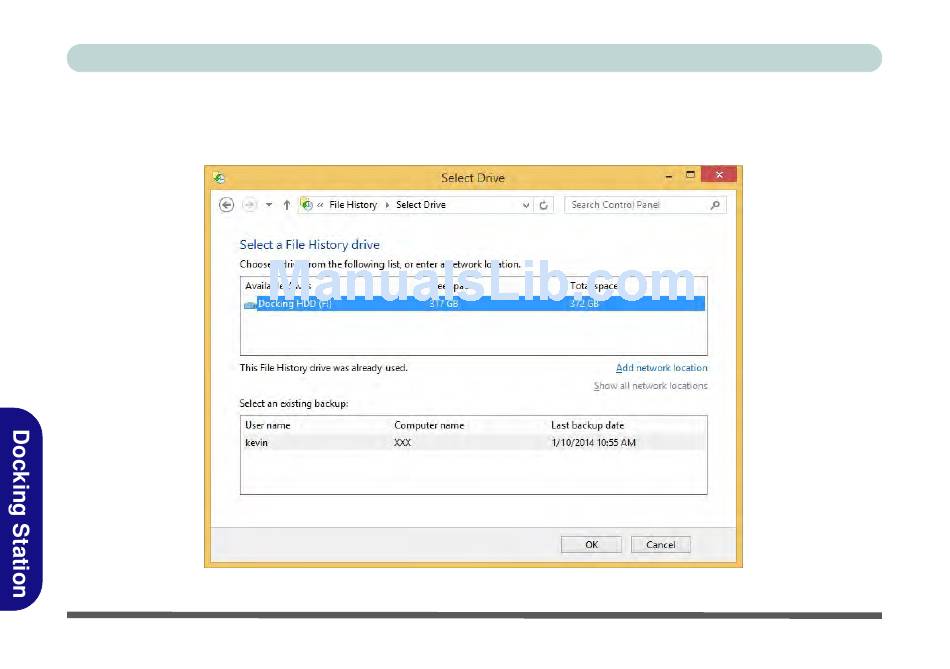The image size is (950, 669).
Task: Open the recent locations dropdown arrow
Action: pyautogui.click(x=268, y=205)
